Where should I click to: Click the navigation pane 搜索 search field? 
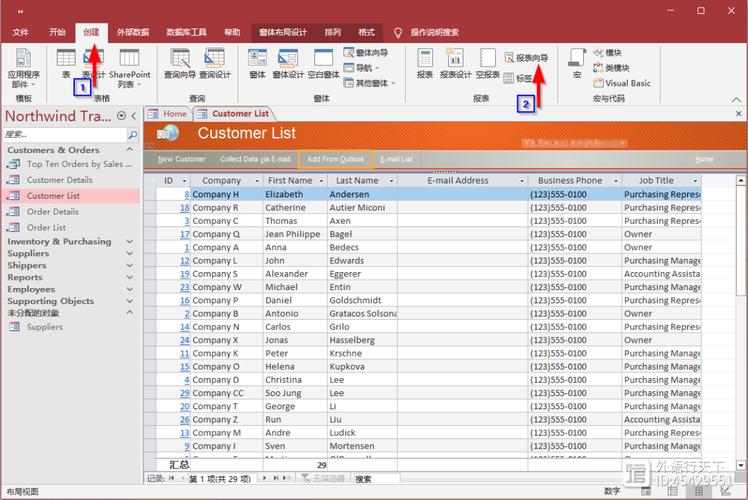tap(64, 135)
